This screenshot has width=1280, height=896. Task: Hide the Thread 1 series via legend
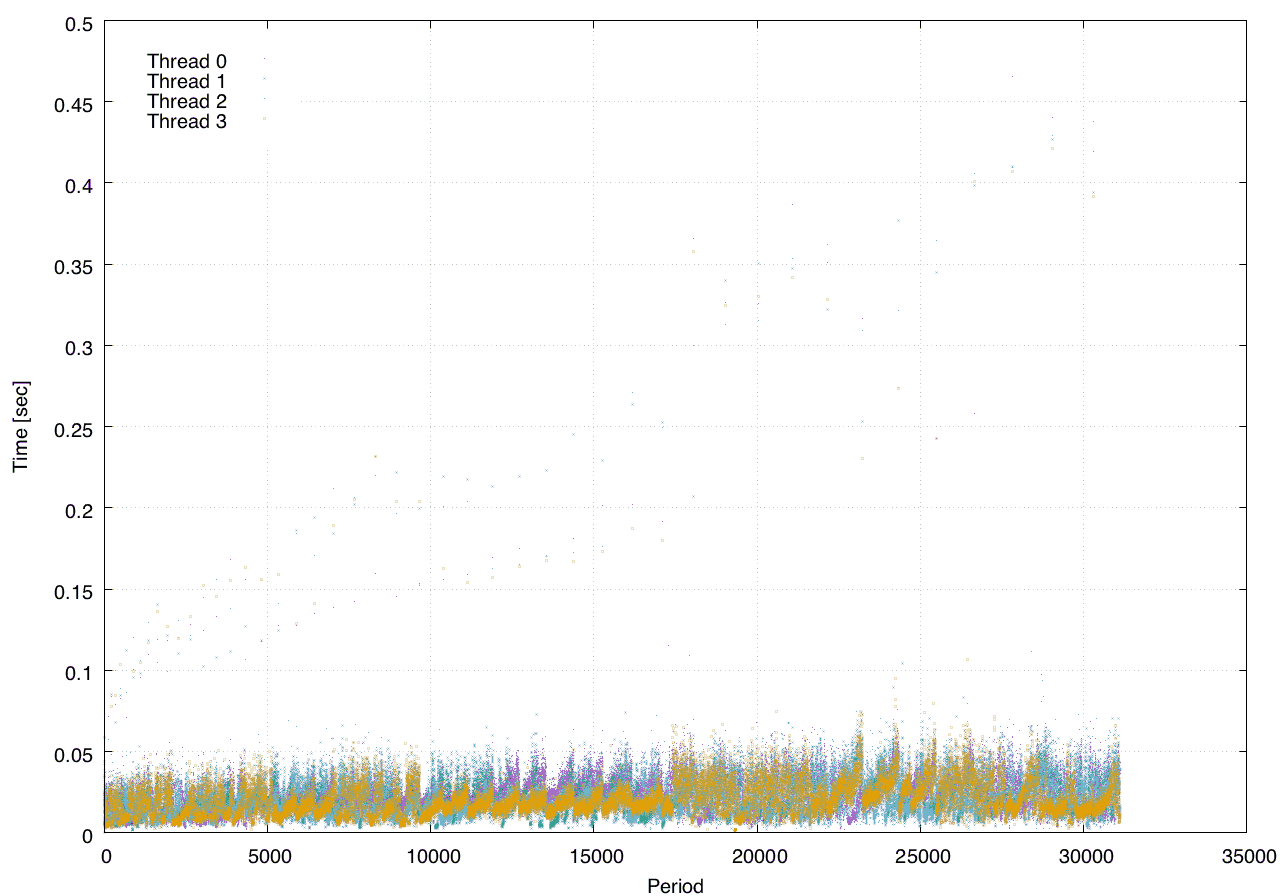click(187, 81)
